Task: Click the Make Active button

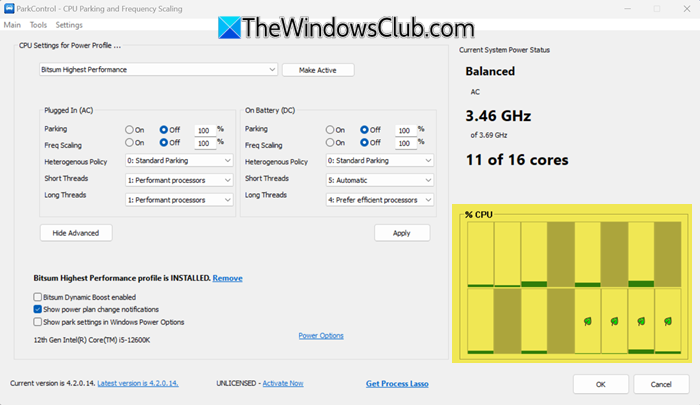Action: click(318, 70)
